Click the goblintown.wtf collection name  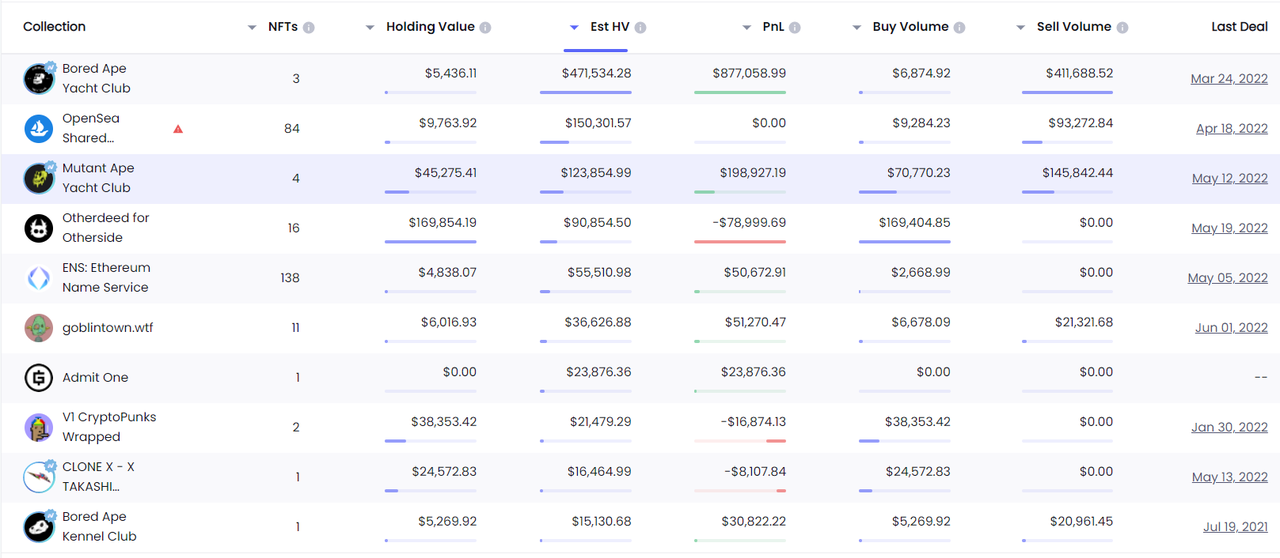click(x=108, y=328)
